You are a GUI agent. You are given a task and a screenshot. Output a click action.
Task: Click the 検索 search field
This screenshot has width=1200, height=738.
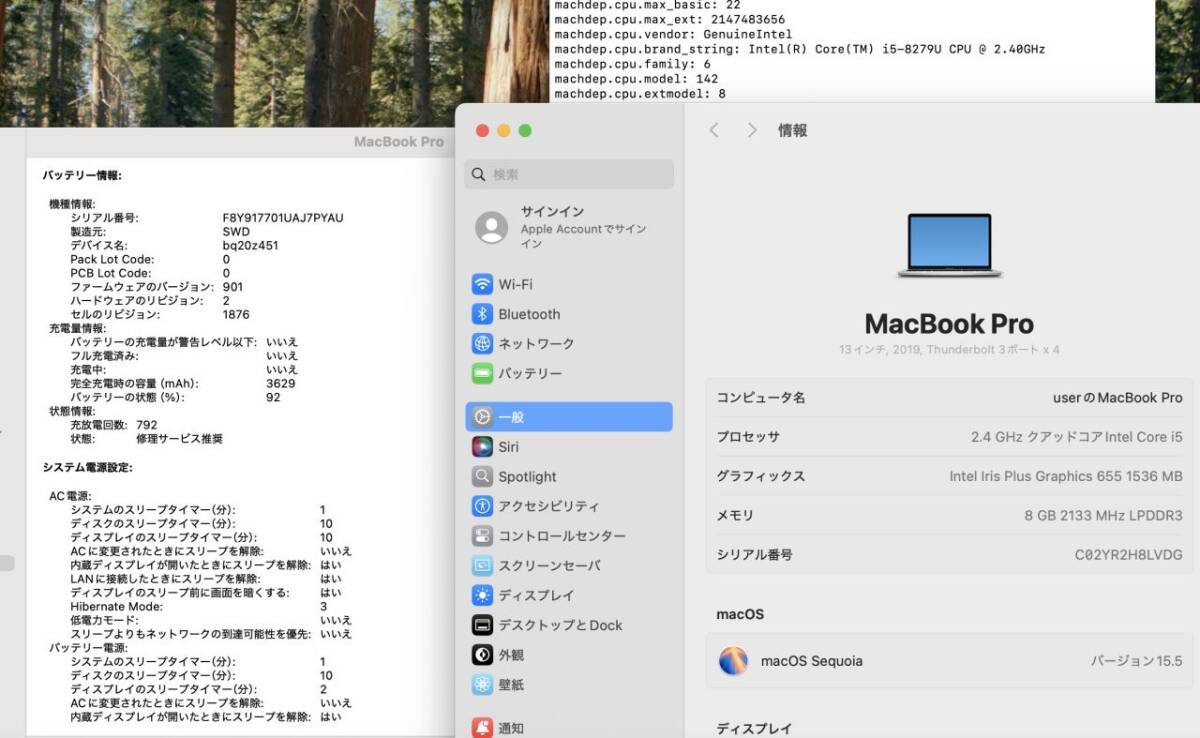click(x=568, y=174)
